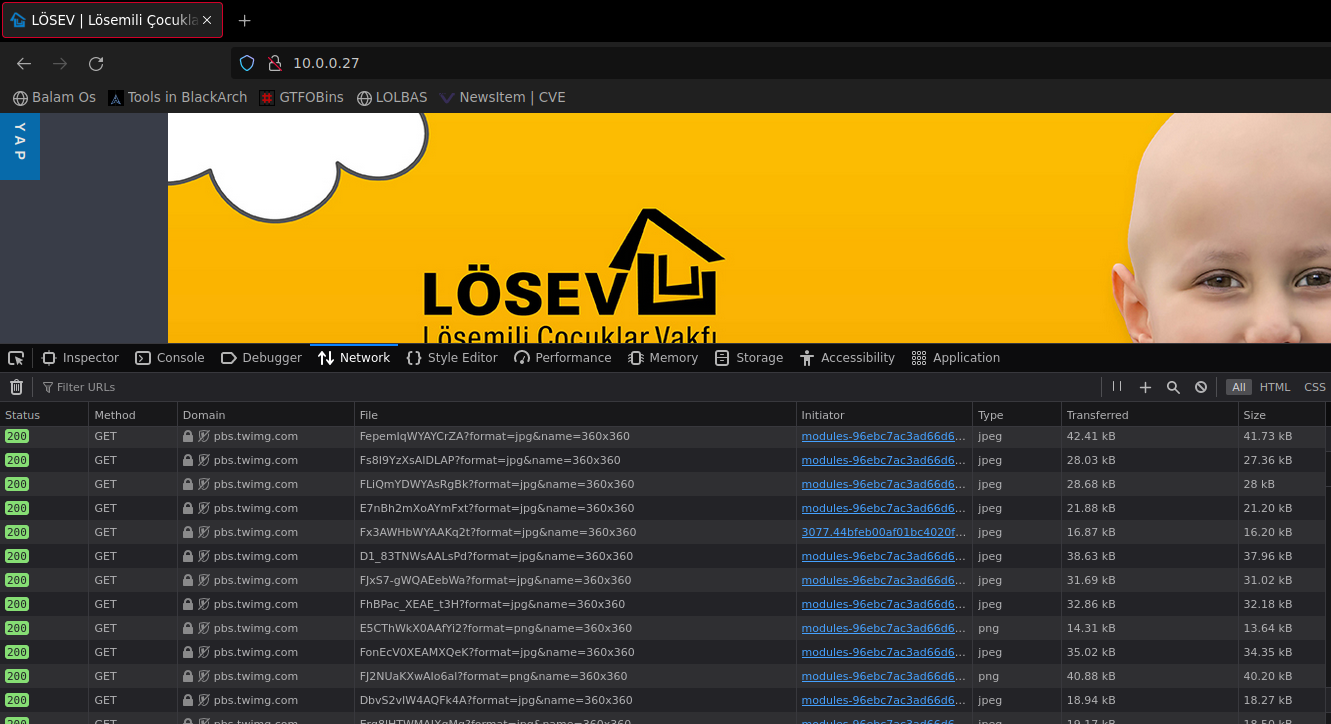Toggle the All request type filter

coord(1239,387)
